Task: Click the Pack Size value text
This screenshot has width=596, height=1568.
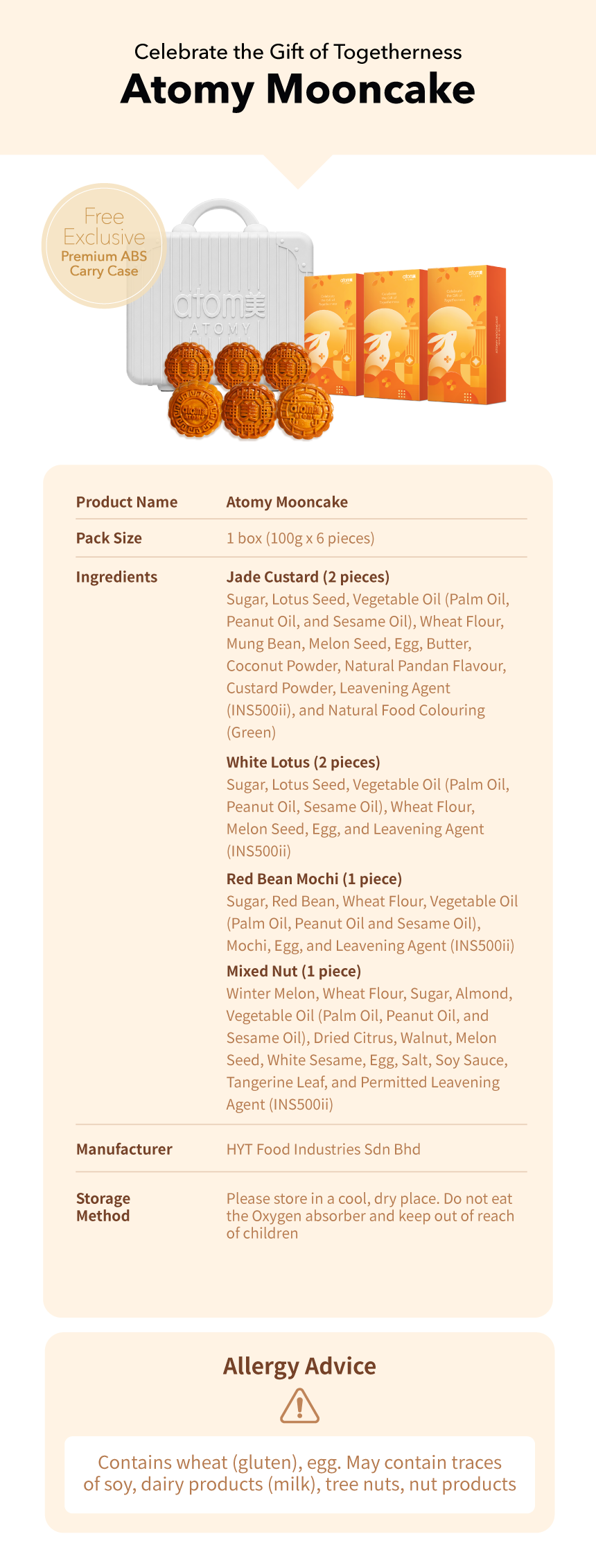Action: coord(300,538)
